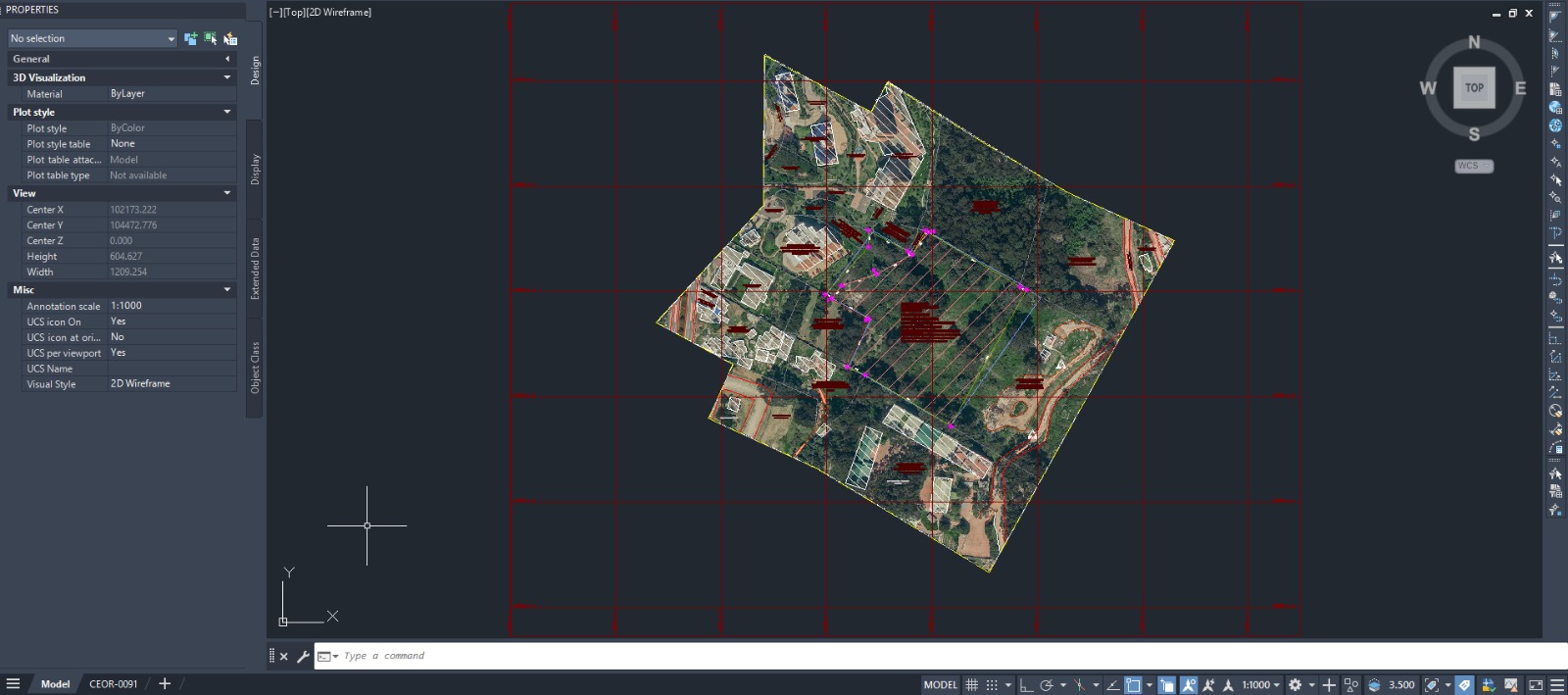1568x695 pixels.
Task: Open the object selection dropdown showing No selection
Action: coord(92,38)
